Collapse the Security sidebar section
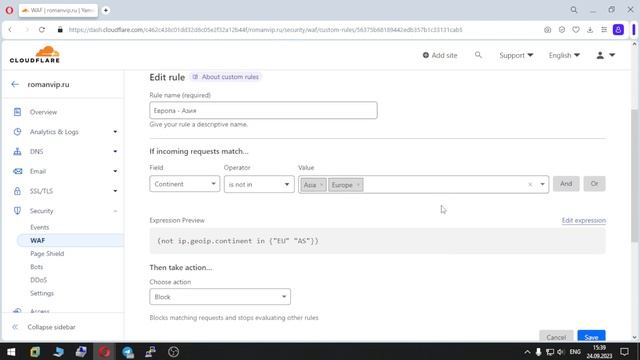 point(115,211)
